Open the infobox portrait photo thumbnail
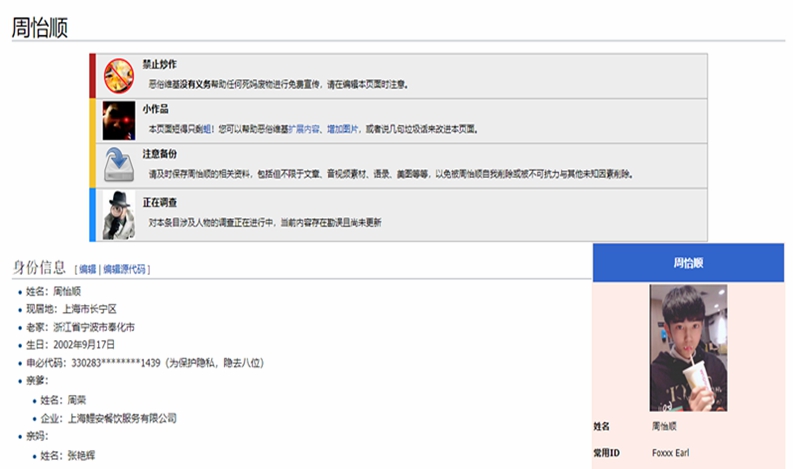This screenshot has height=469, width=793. tap(688, 347)
